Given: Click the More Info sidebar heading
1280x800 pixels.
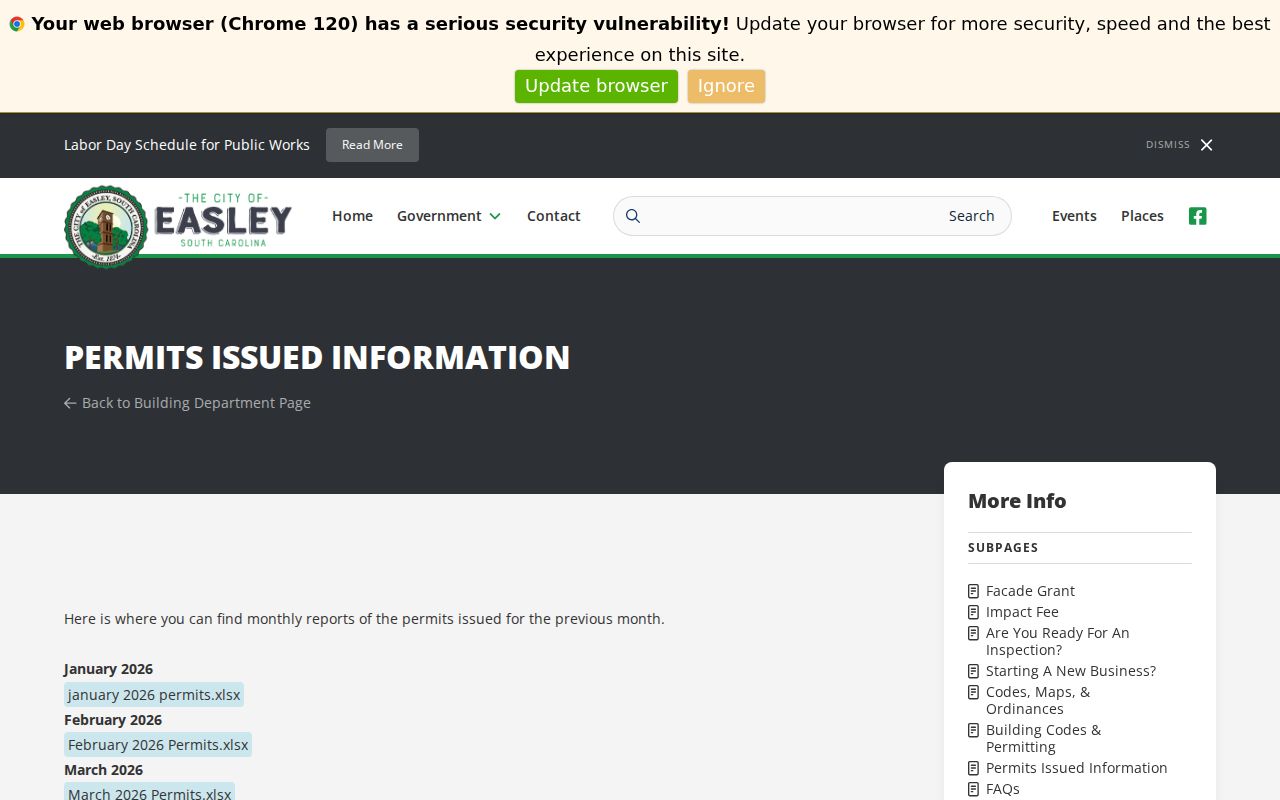Looking at the screenshot, I should pos(1017,501).
